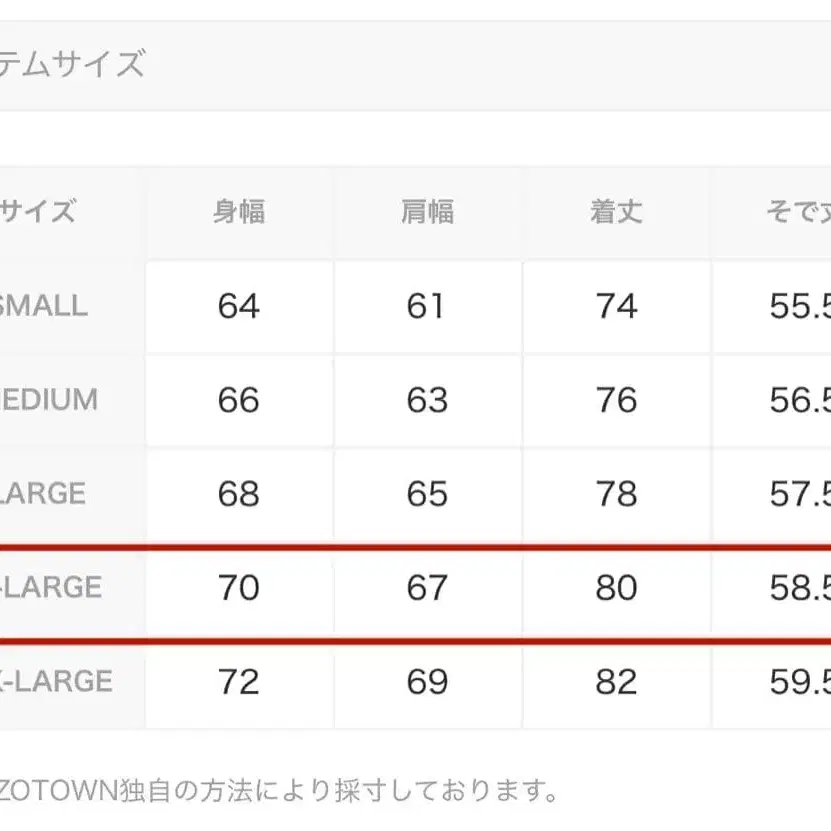Click the そで丈 column header
The height and width of the screenshot is (831, 831).
[796, 212]
